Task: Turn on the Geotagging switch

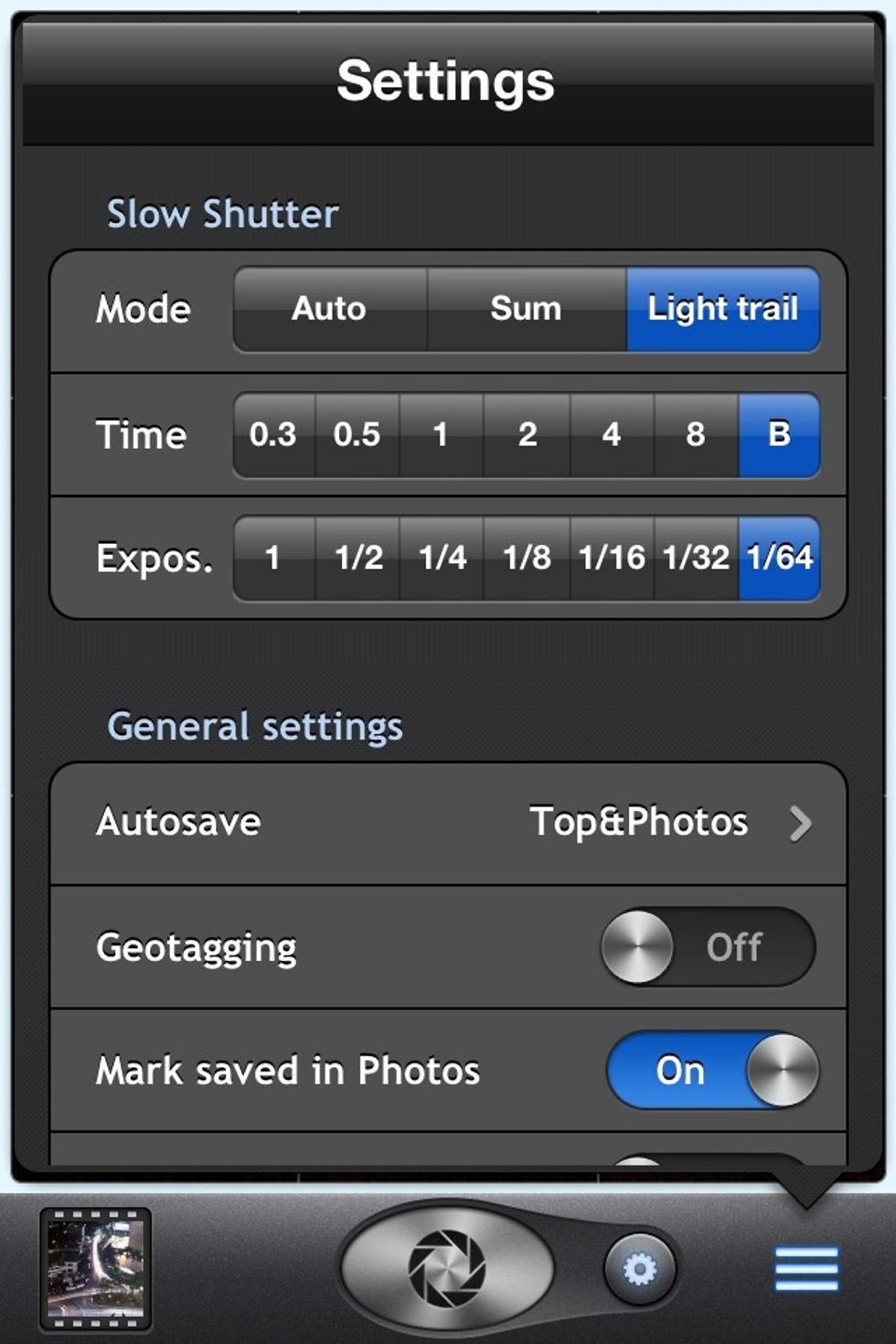Action: pos(707,947)
